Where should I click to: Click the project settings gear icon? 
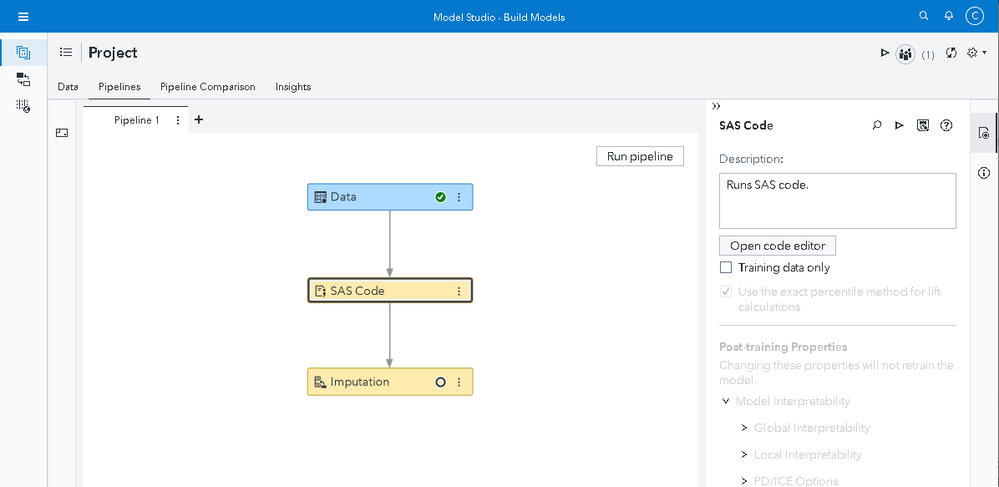pyautogui.click(x=973, y=53)
